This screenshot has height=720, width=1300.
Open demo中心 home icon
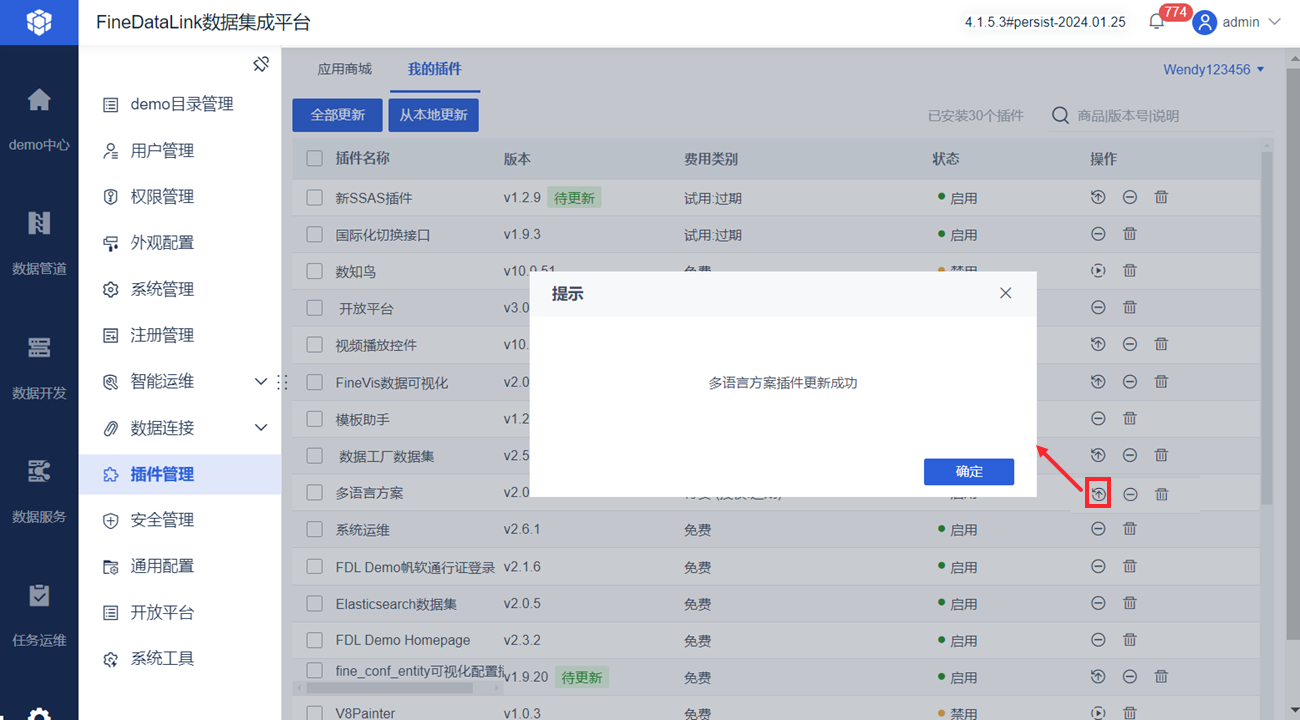pos(39,100)
